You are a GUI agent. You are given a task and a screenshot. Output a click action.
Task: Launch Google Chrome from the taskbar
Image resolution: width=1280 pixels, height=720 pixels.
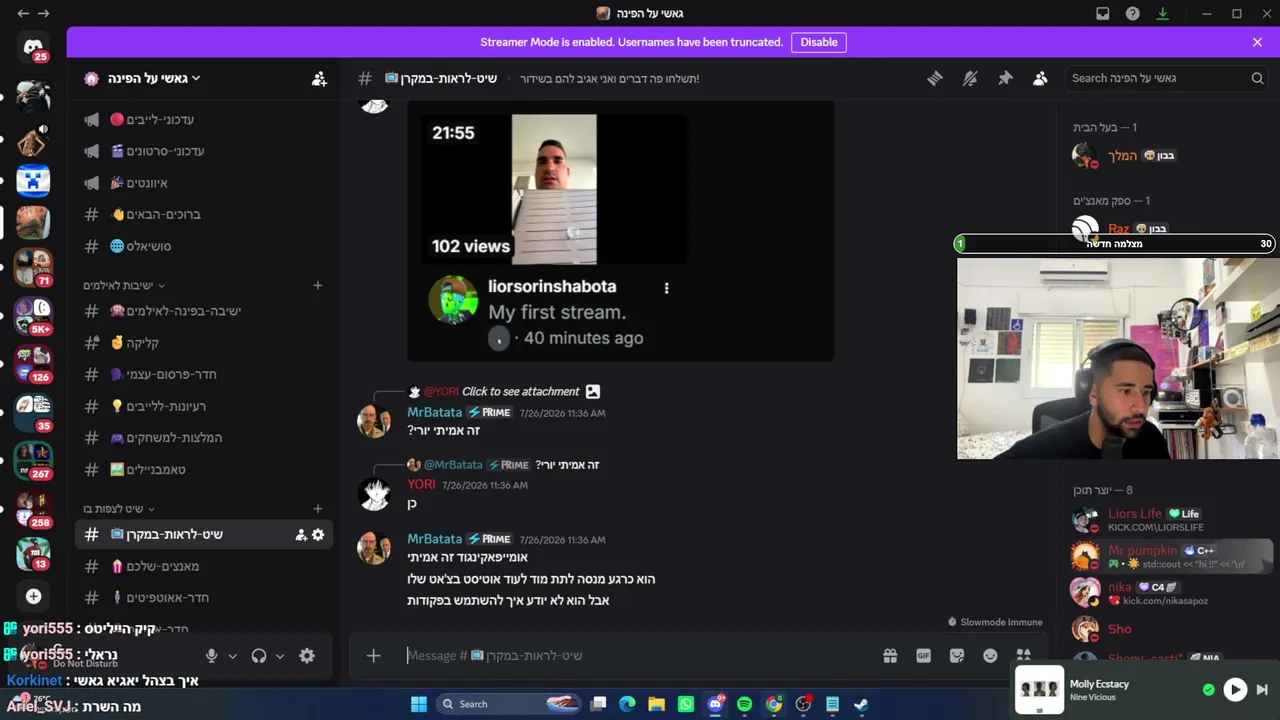(x=773, y=704)
